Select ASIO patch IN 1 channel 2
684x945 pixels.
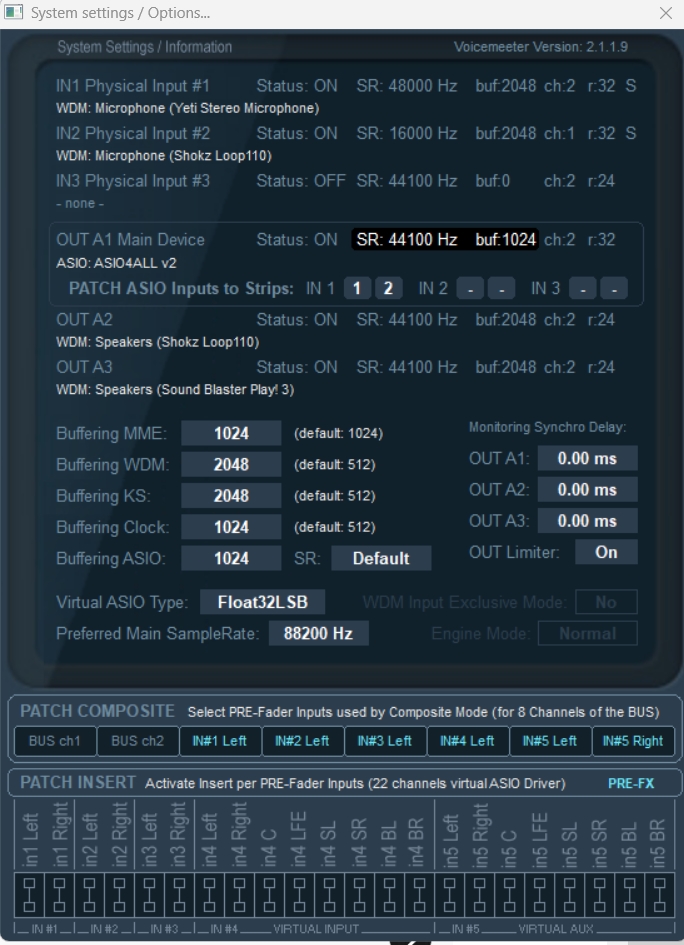coord(389,289)
